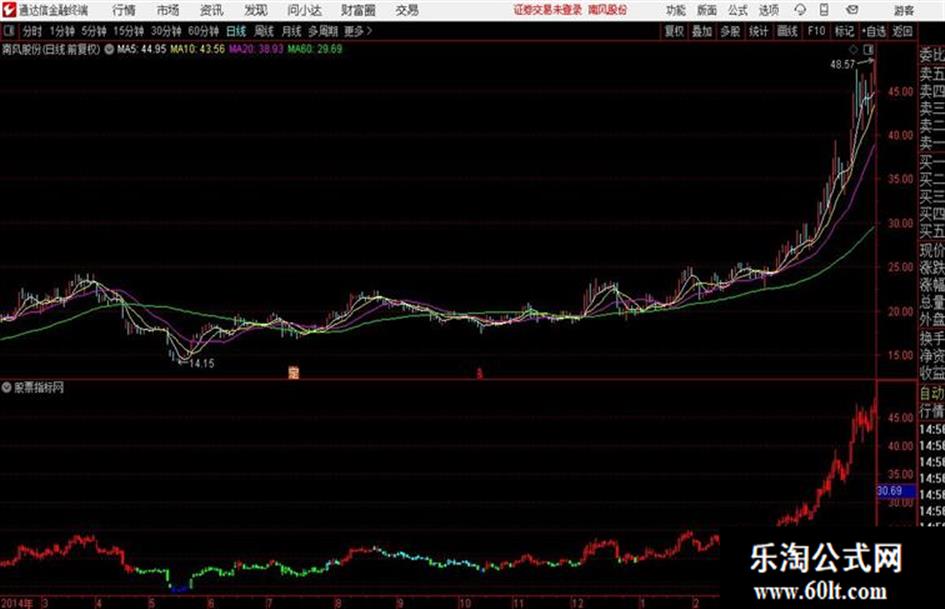Select the 1分钟 period tab

(61, 31)
